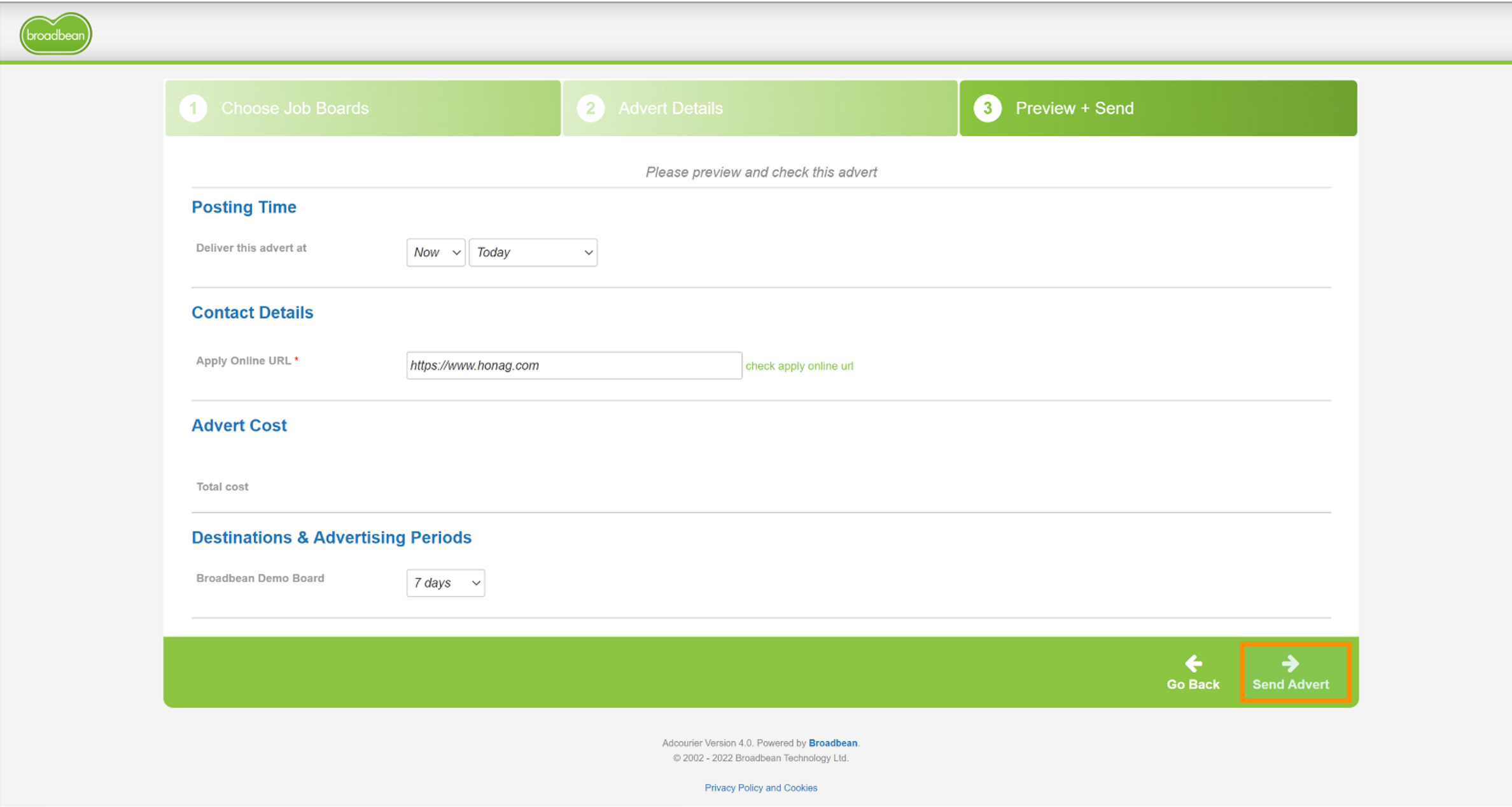Image resolution: width=1512 pixels, height=807 pixels.
Task: Expand the 7 days advertising period dropdown
Action: (445, 583)
